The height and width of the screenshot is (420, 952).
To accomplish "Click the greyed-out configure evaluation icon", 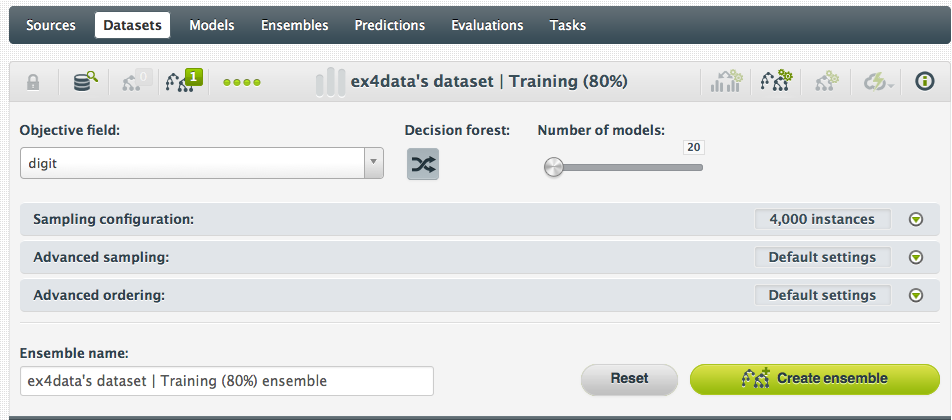I will [826, 82].
